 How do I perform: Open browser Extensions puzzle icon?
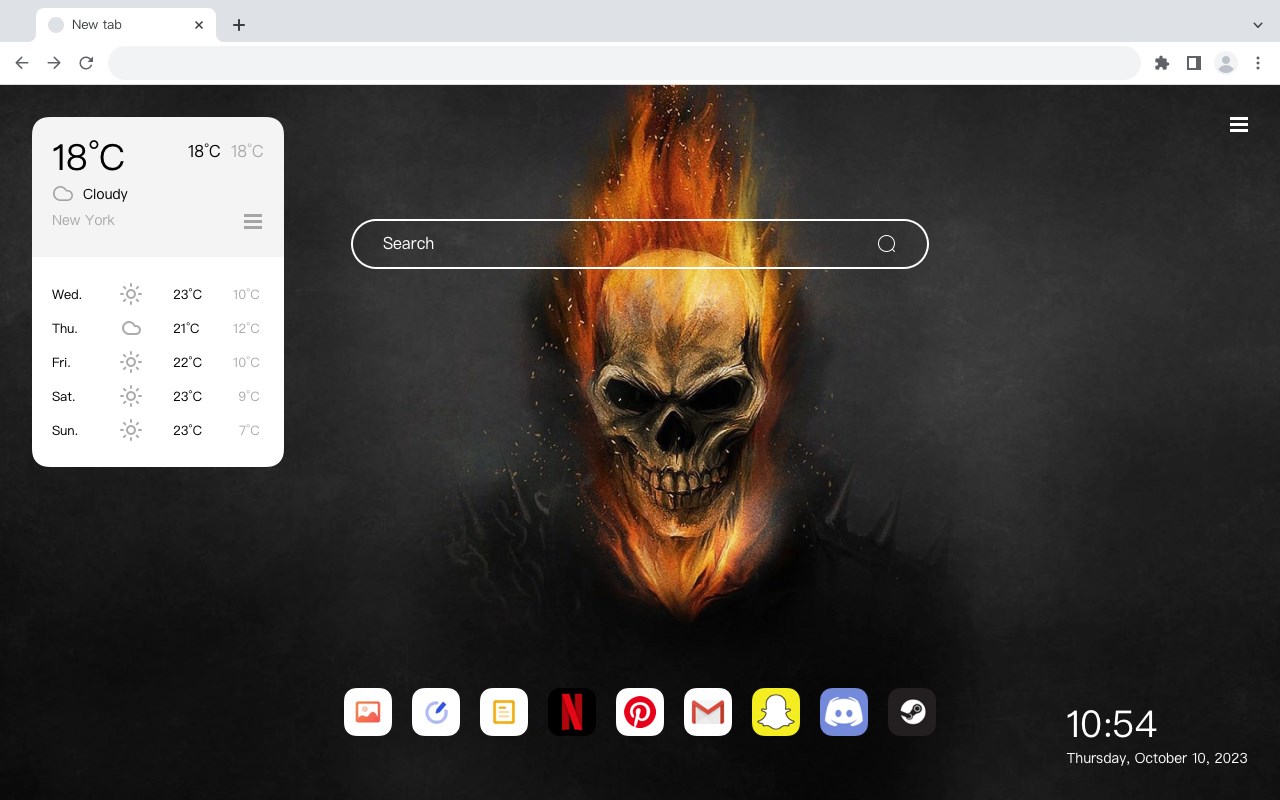(x=1162, y=63)
